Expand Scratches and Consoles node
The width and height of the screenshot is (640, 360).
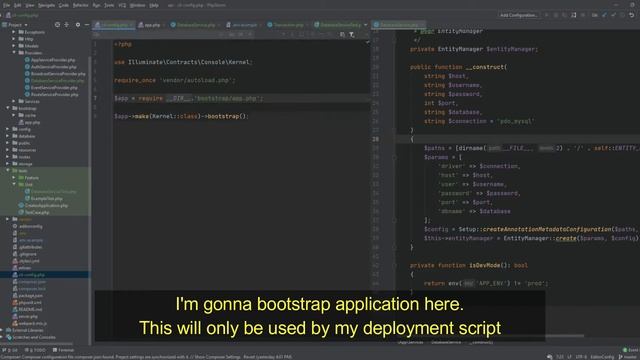coord(2,337)
